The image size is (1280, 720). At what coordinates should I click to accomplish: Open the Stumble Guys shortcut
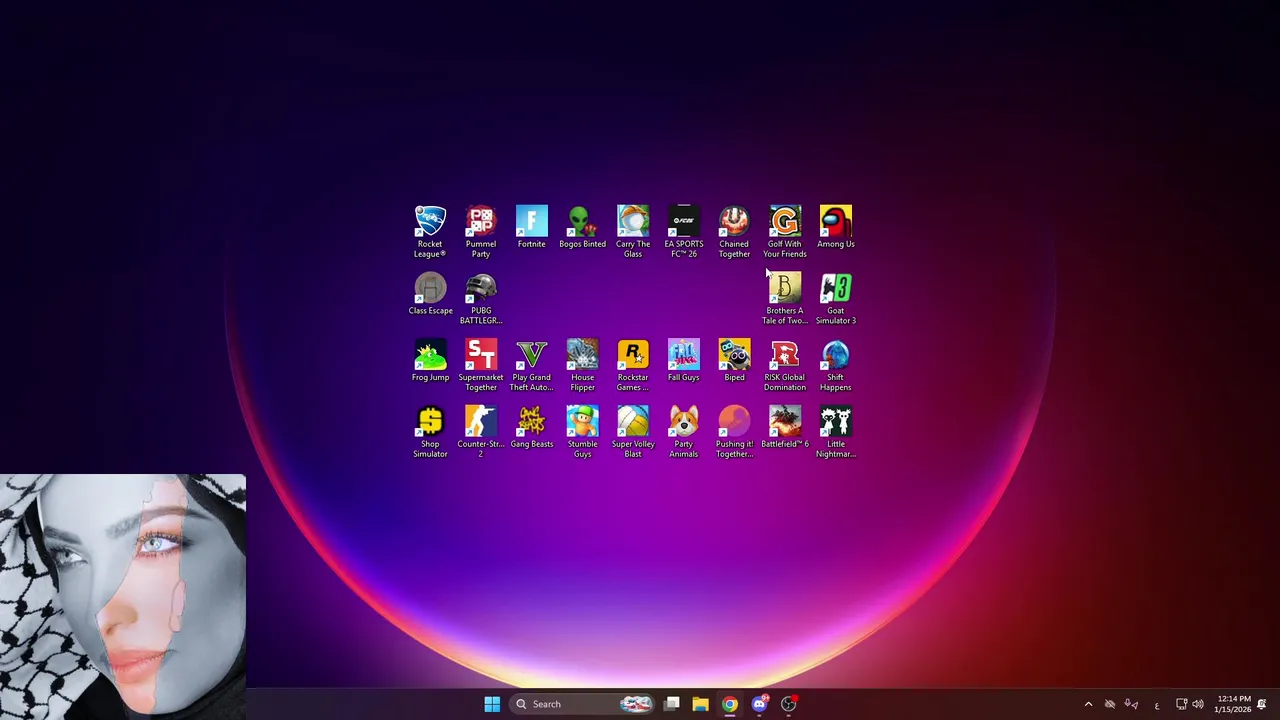coord(582,432)
